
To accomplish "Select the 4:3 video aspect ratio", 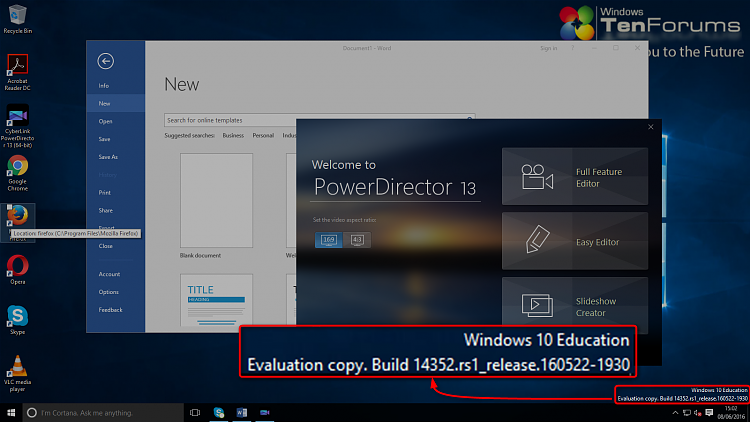I will 357,240.
